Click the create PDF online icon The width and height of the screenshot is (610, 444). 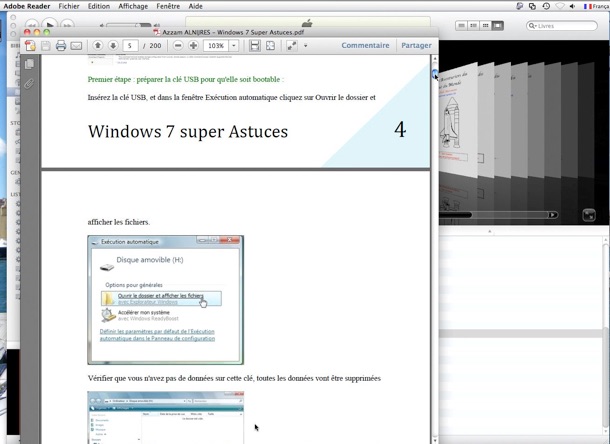pyautogui.click(x=30, y=46)
